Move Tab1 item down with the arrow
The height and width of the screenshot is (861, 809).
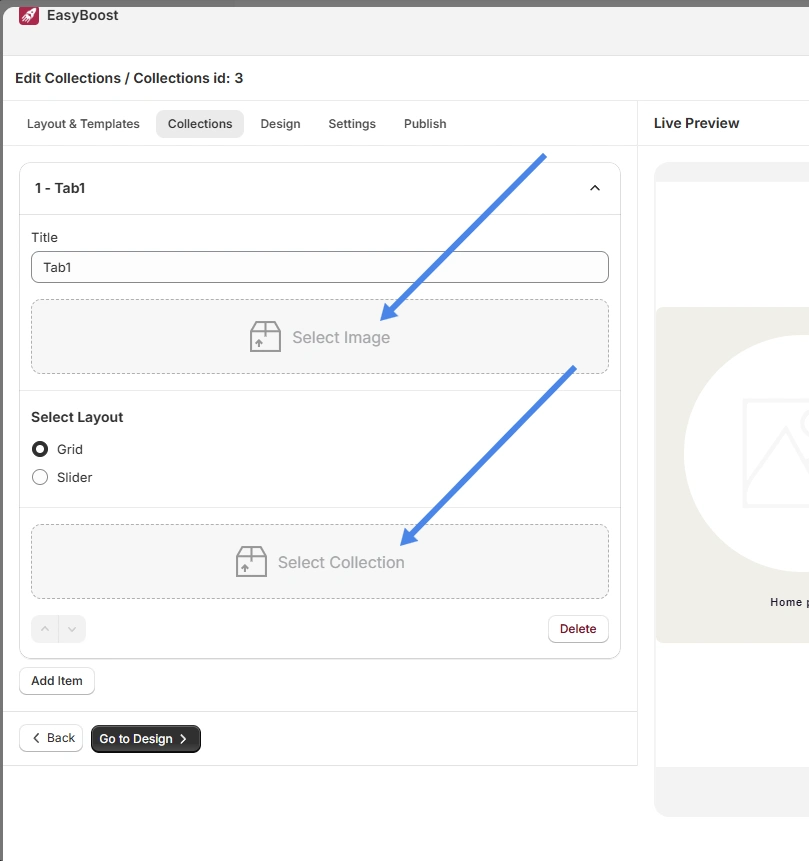[x=72, y=629]
